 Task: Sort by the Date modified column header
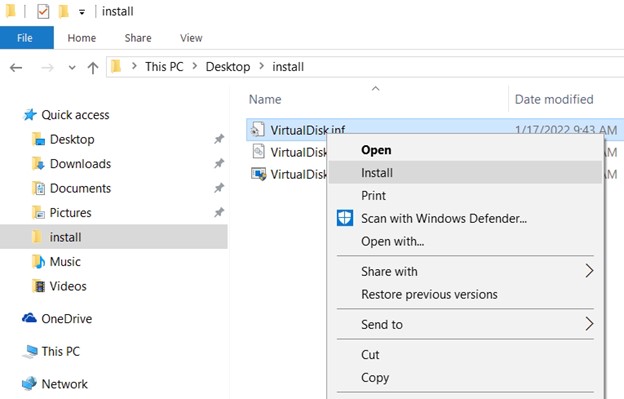(554, 99)
